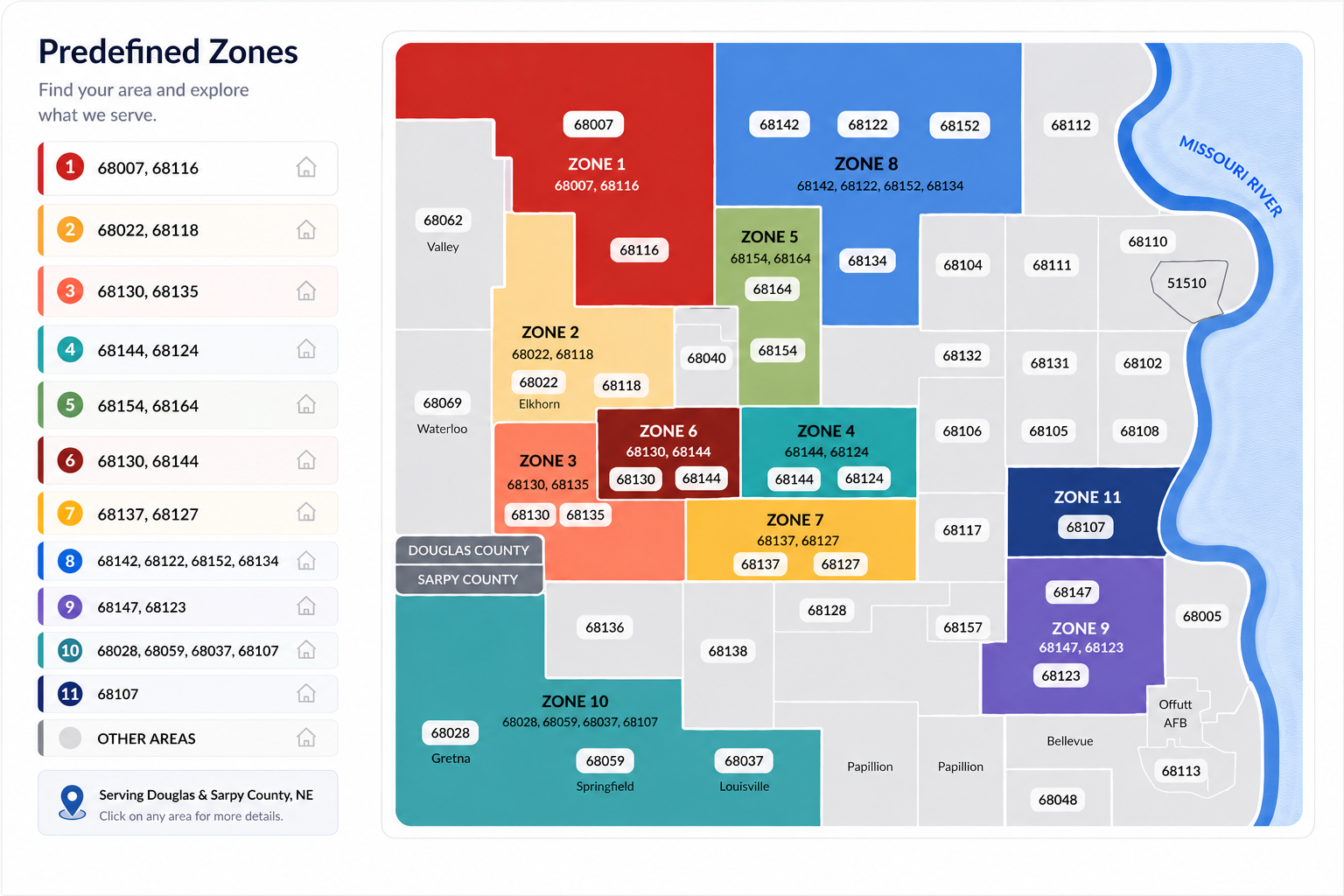Click the home icon in the Other Areas row
1344x896 pixels.
306,738
